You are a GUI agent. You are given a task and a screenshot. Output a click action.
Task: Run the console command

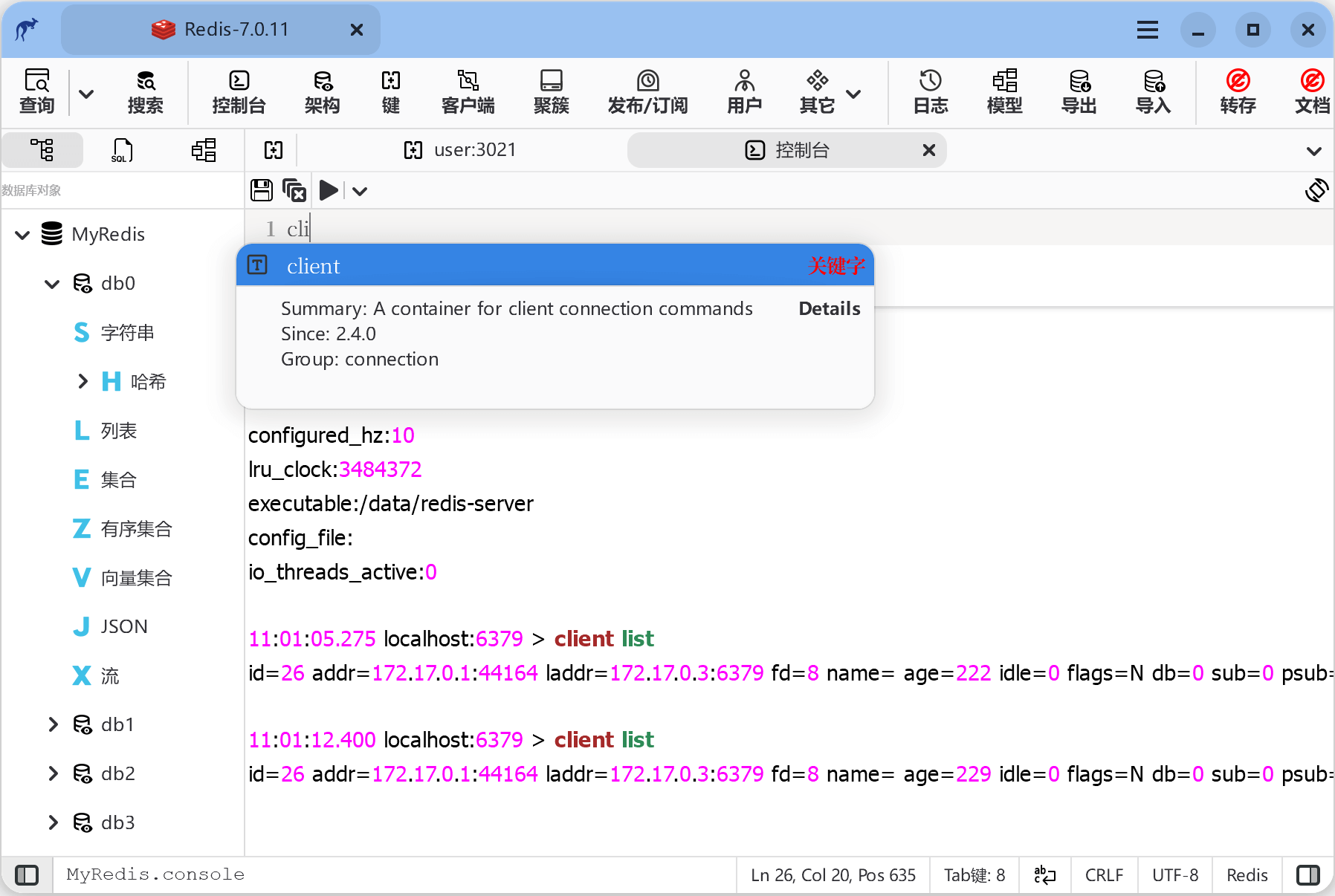click(329, 190)
